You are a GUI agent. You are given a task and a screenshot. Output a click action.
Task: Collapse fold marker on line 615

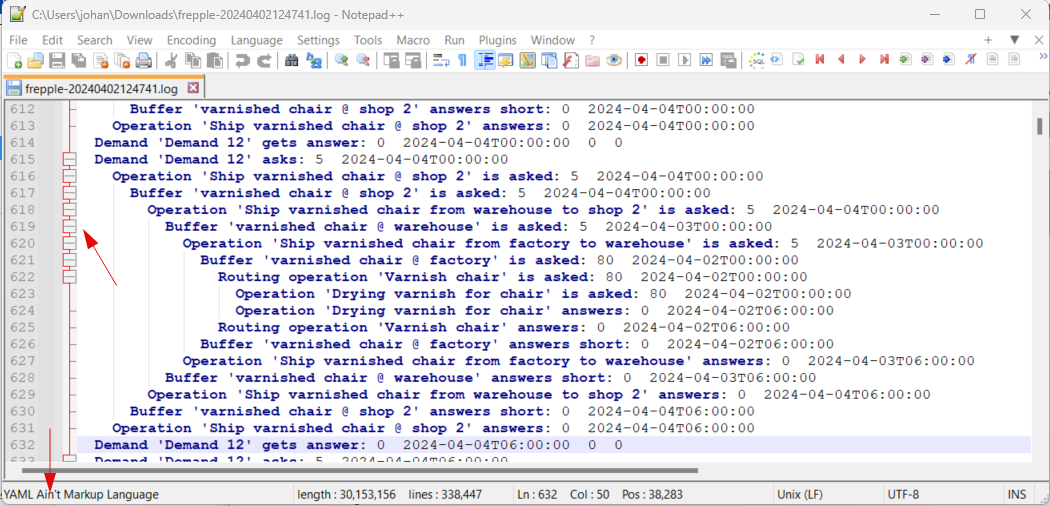[69, 160]
